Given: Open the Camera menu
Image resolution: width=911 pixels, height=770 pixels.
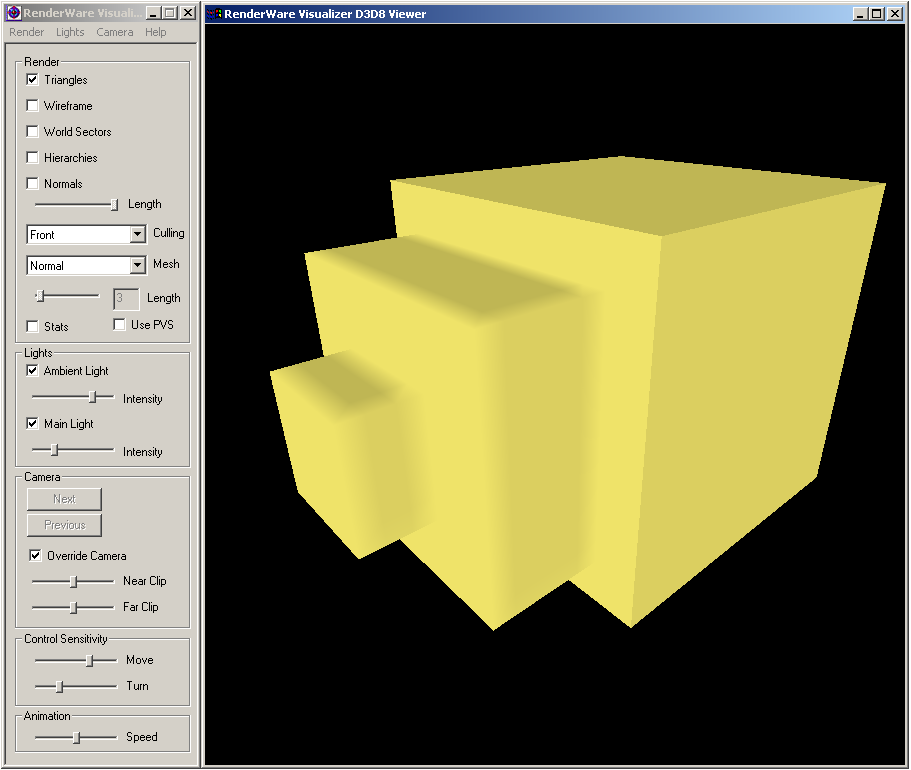Looking at the screenshot, I should click(x=115, y=32).
